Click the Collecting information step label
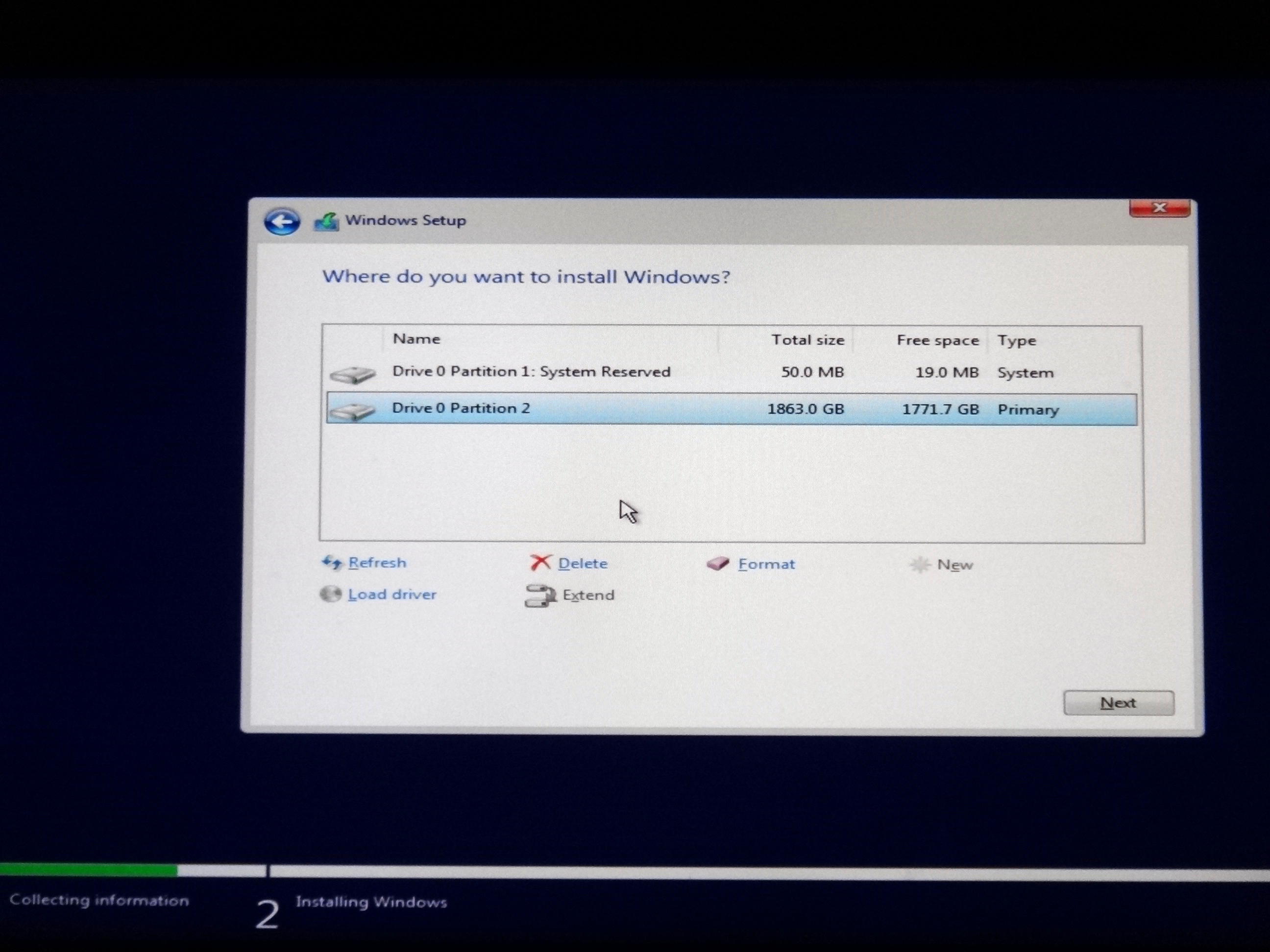Viewport: 1270px width, 952px height. 99,901
